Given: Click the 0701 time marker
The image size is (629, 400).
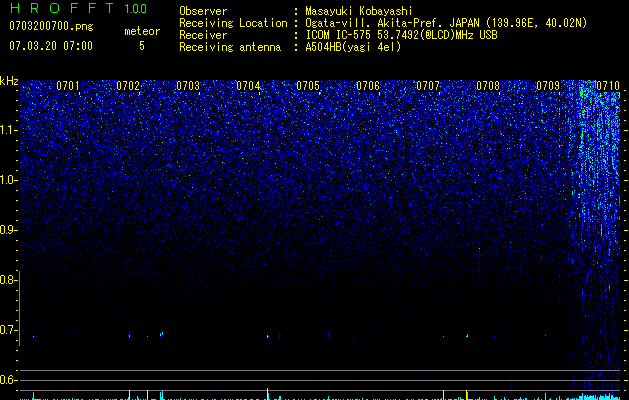Looking at the screenshot, I should click(x=67, y=86).
